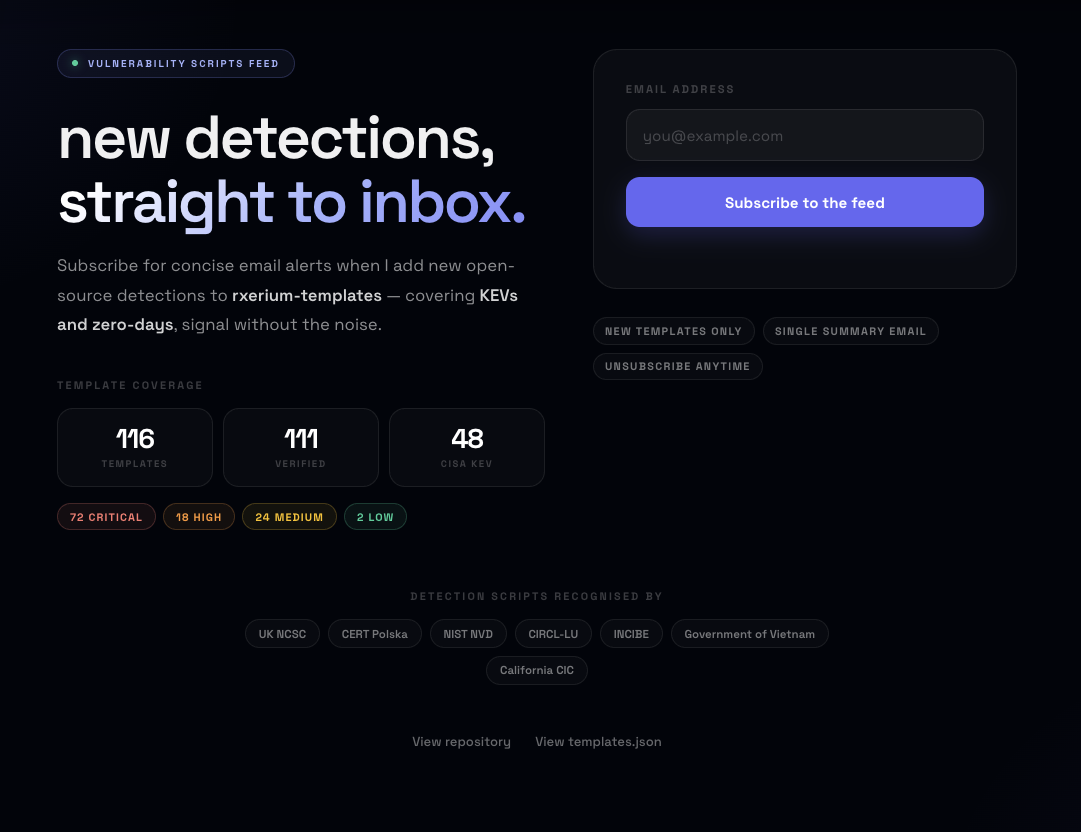This screenshot has width=1081, height=832.
Task: Click the INCIBE chip
Action: tap(631, 633)
